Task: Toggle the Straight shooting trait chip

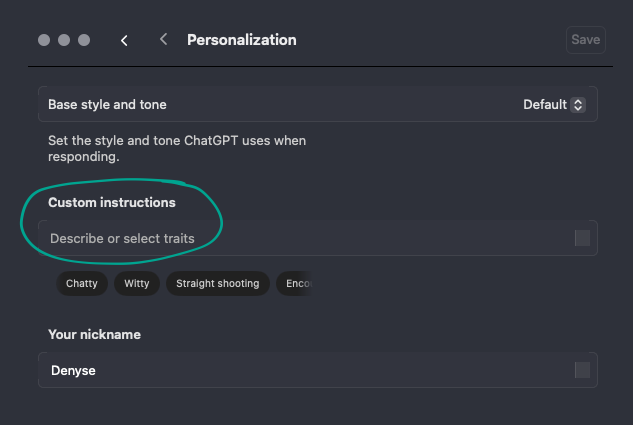Action: pyautogui.click(x=217, y=283)
